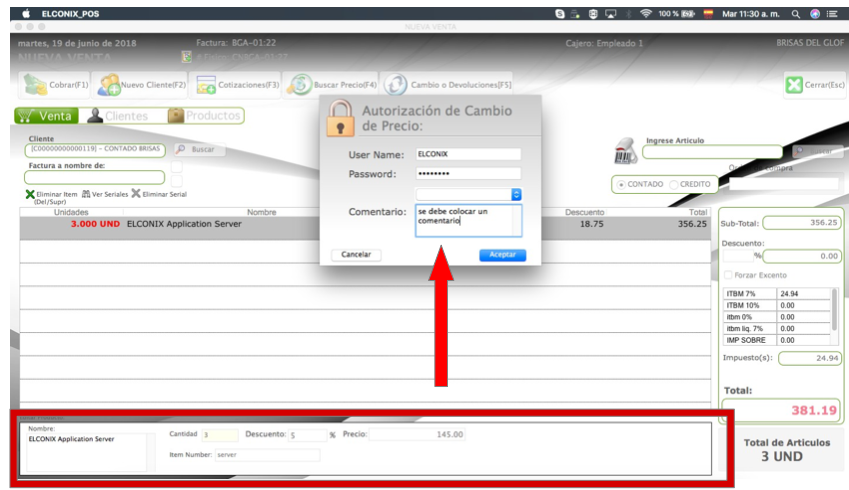The width and height of the screenshot is (849, 490).
Task: Click Buscar button next to Cliente field
Action: (x=199, y=149)
